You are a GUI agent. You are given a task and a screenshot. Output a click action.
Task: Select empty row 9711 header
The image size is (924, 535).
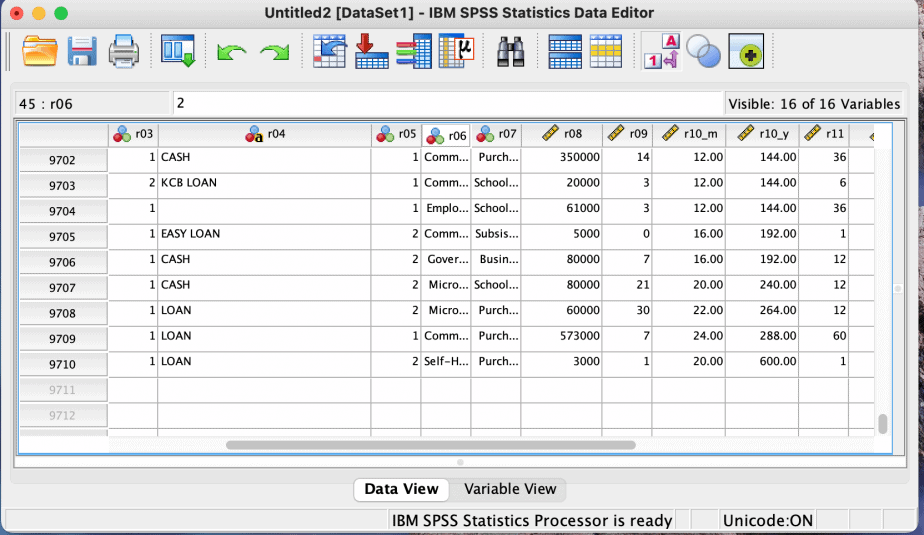(63, 390)
